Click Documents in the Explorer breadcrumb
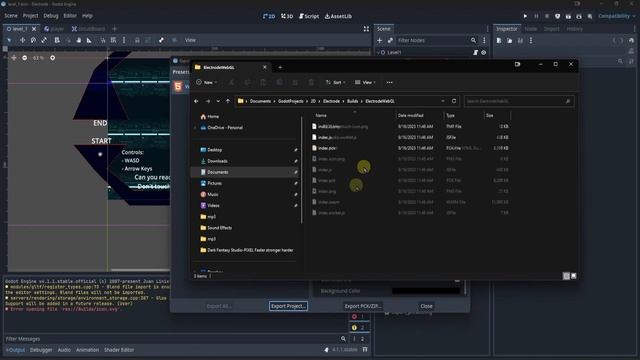 pyautogui.click(x=260, y=101)
